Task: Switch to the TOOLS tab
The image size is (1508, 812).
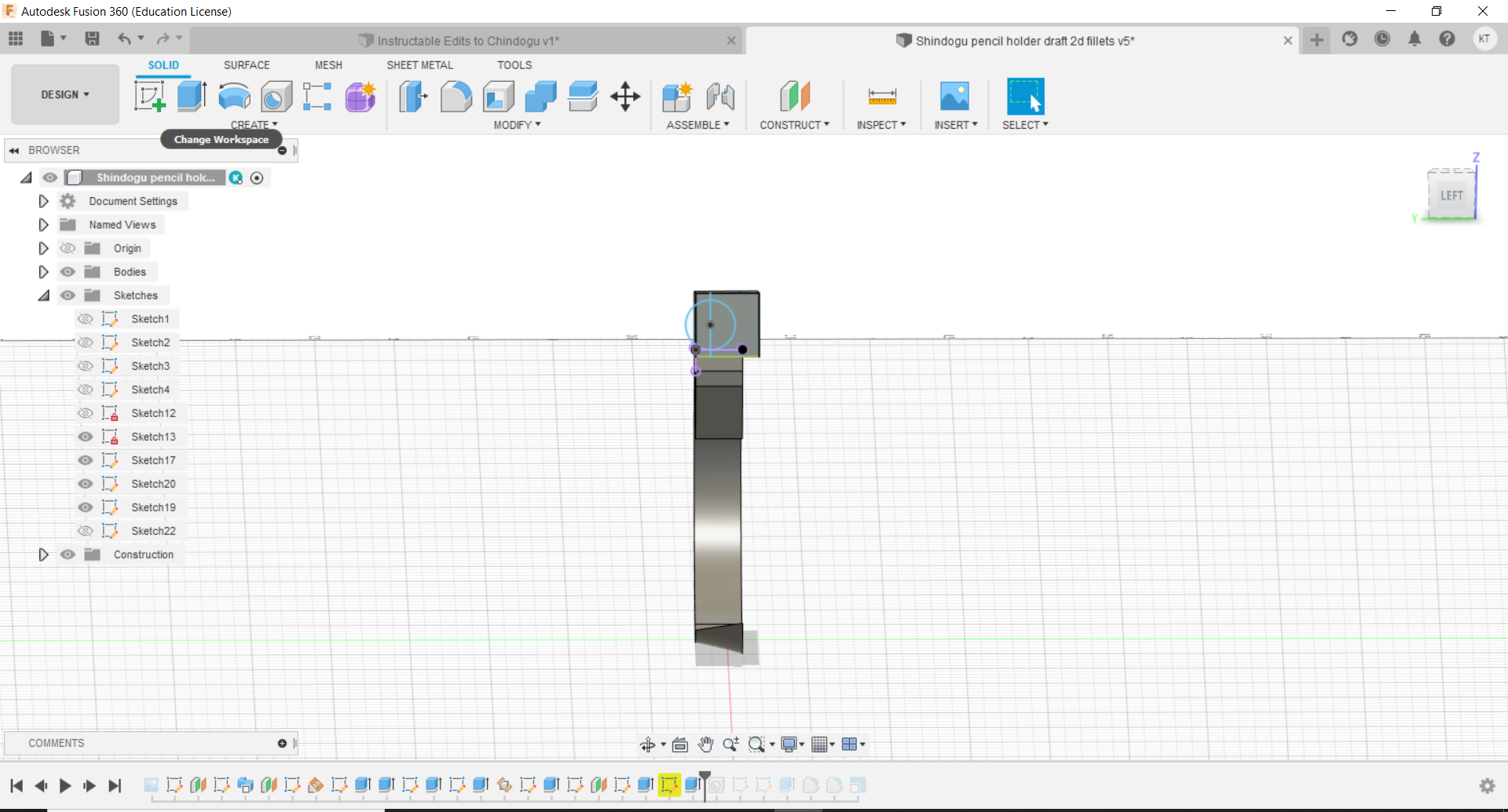Action: (x=514, y=65)
